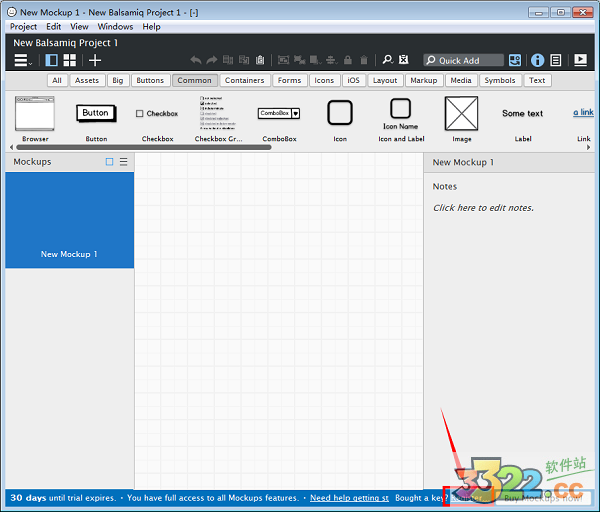This screenshot has height=512, width=600.
Task: Pick the Image placeholder control
Action: coord(461,119)
